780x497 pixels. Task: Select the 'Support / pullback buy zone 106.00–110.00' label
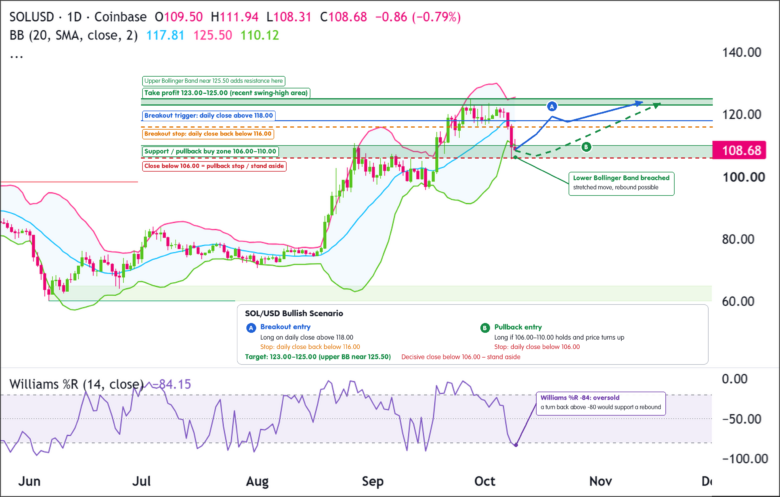coord(210,151)
